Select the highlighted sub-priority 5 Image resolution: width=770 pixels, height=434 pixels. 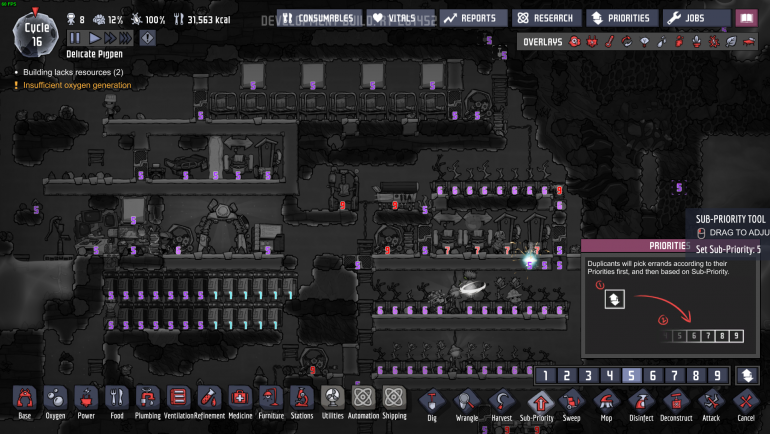[632, 376]
